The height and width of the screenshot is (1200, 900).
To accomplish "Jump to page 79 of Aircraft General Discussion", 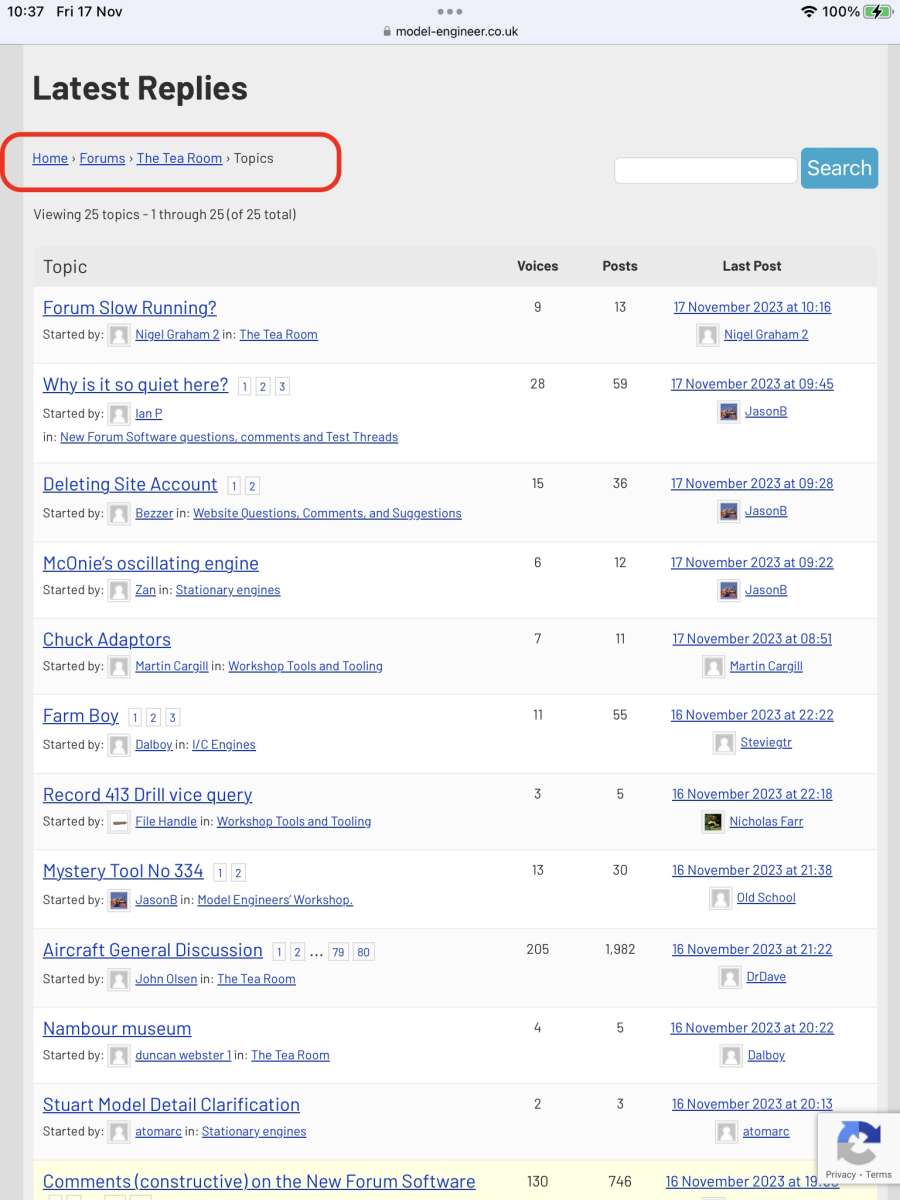I will click(338, 952).
